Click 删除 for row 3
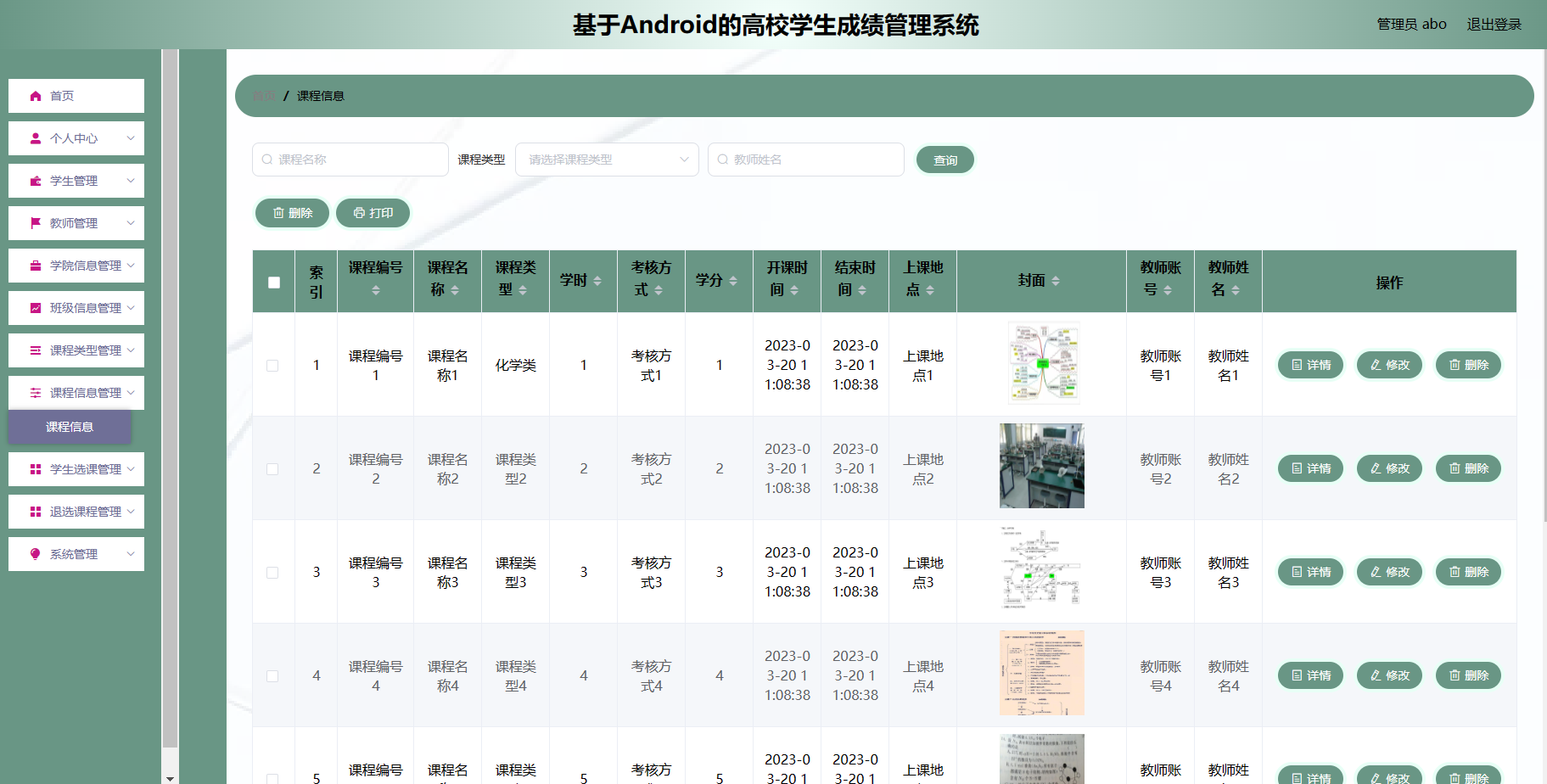 click(x=1469, y=572)
